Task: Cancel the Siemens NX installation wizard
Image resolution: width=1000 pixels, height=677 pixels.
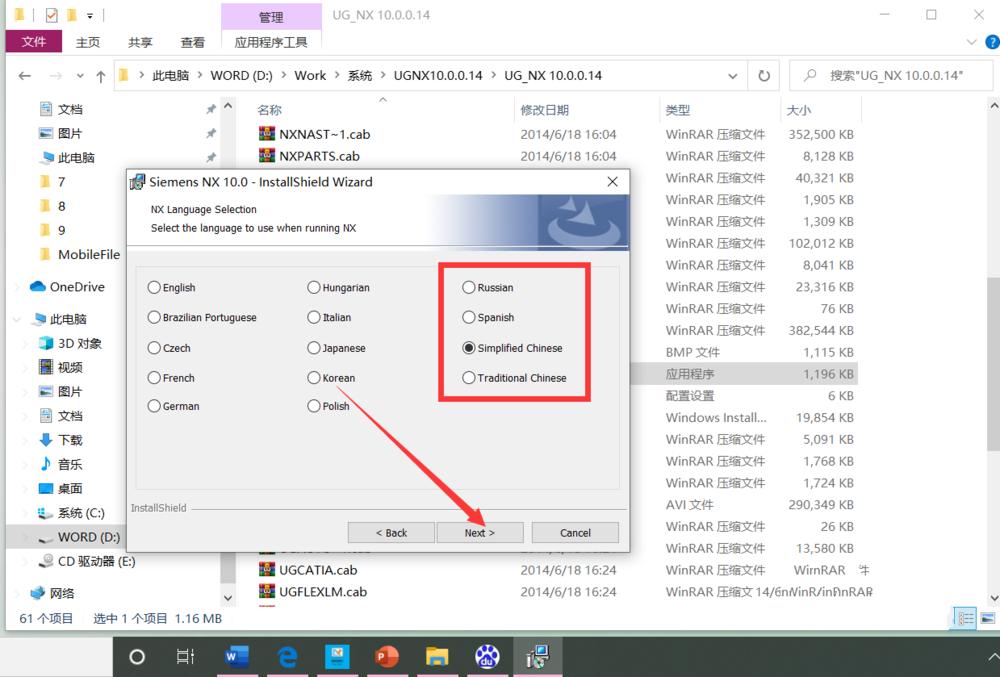Action: click(x=575, y=532)
